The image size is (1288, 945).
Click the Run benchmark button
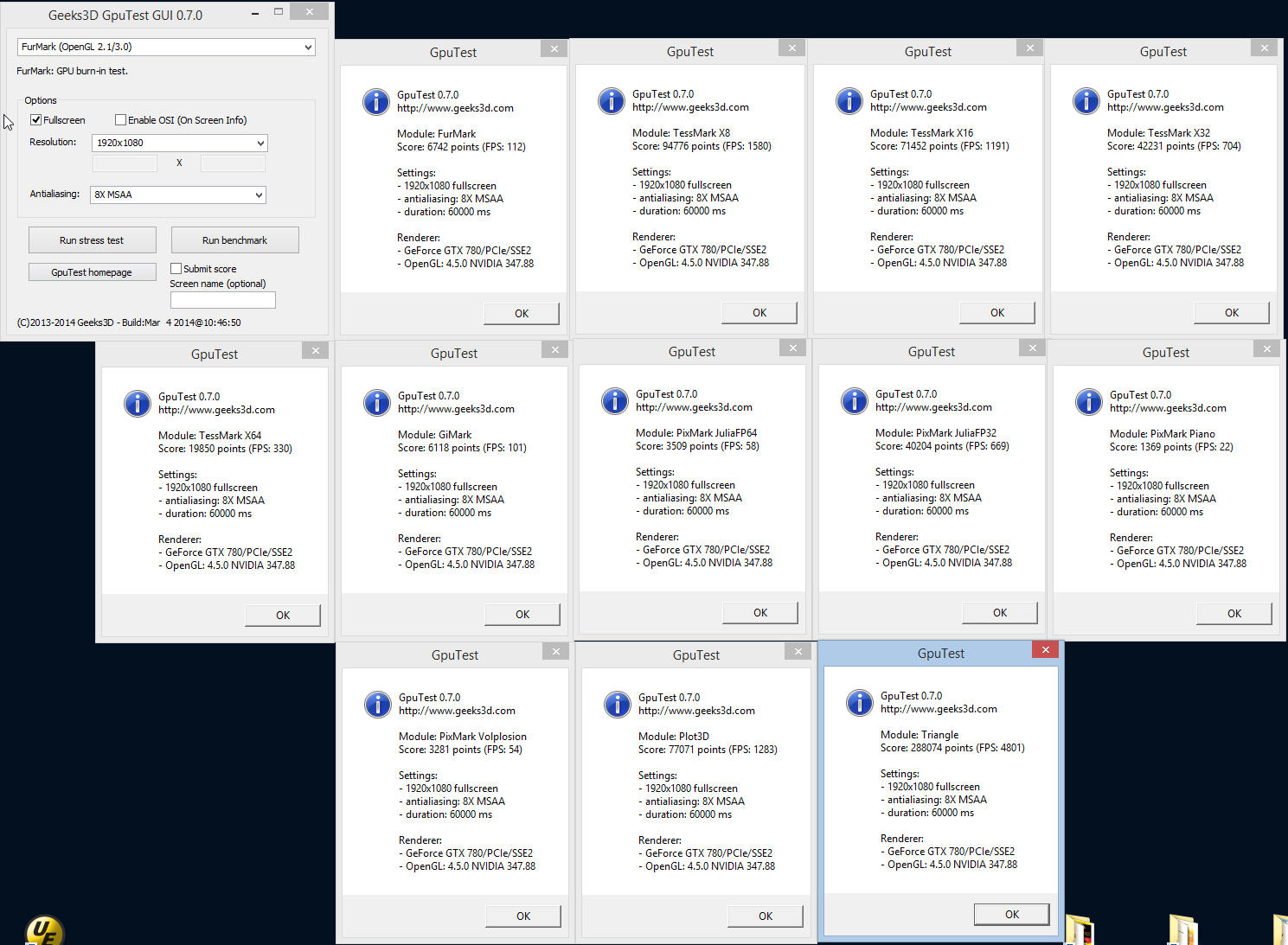pyautogui.click(x=235, y=240)
